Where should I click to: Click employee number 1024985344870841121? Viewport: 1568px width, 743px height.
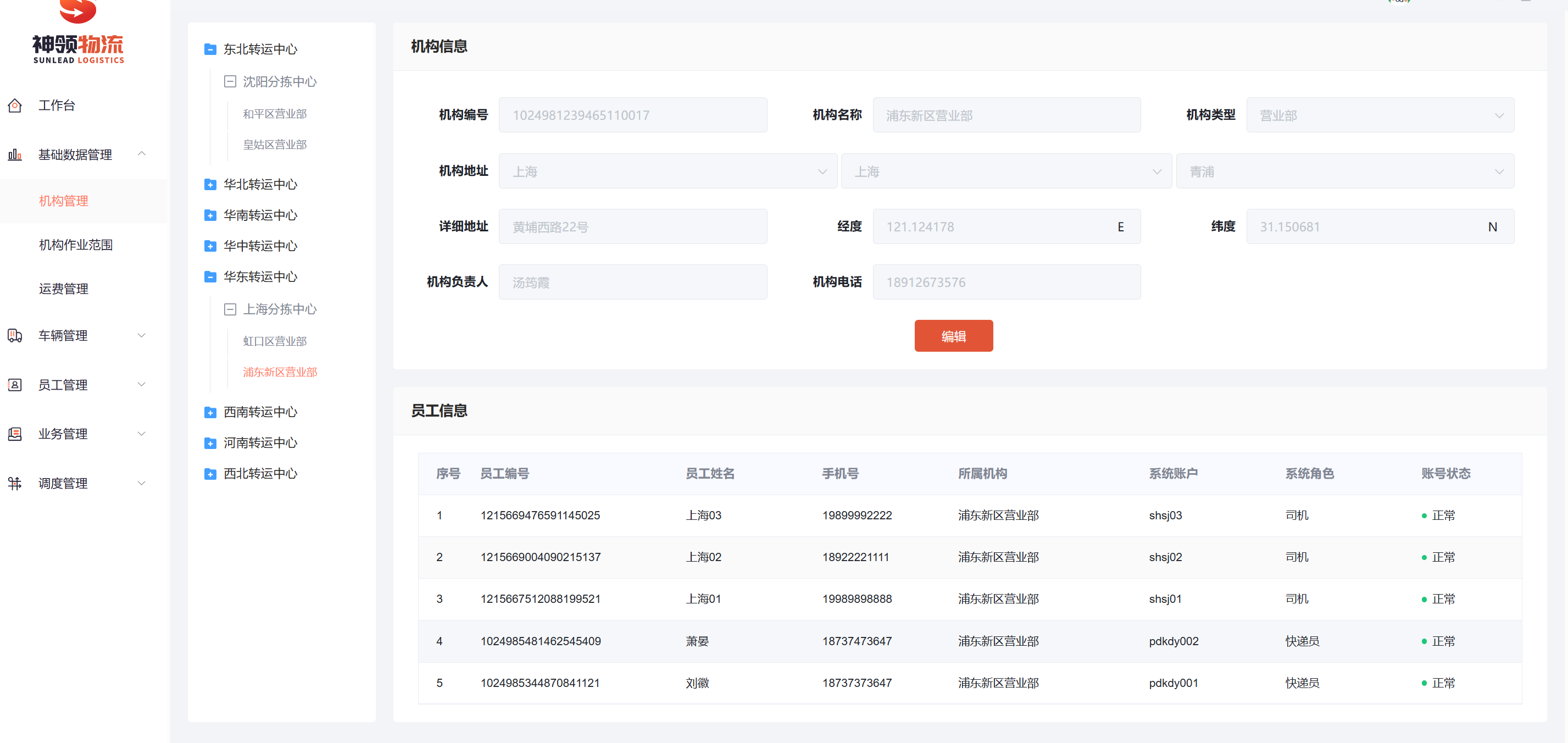point(540,683)
